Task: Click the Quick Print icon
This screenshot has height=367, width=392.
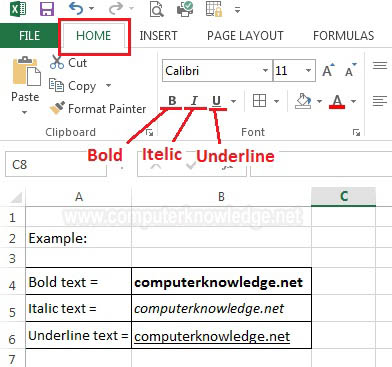Action: point(185,9)
